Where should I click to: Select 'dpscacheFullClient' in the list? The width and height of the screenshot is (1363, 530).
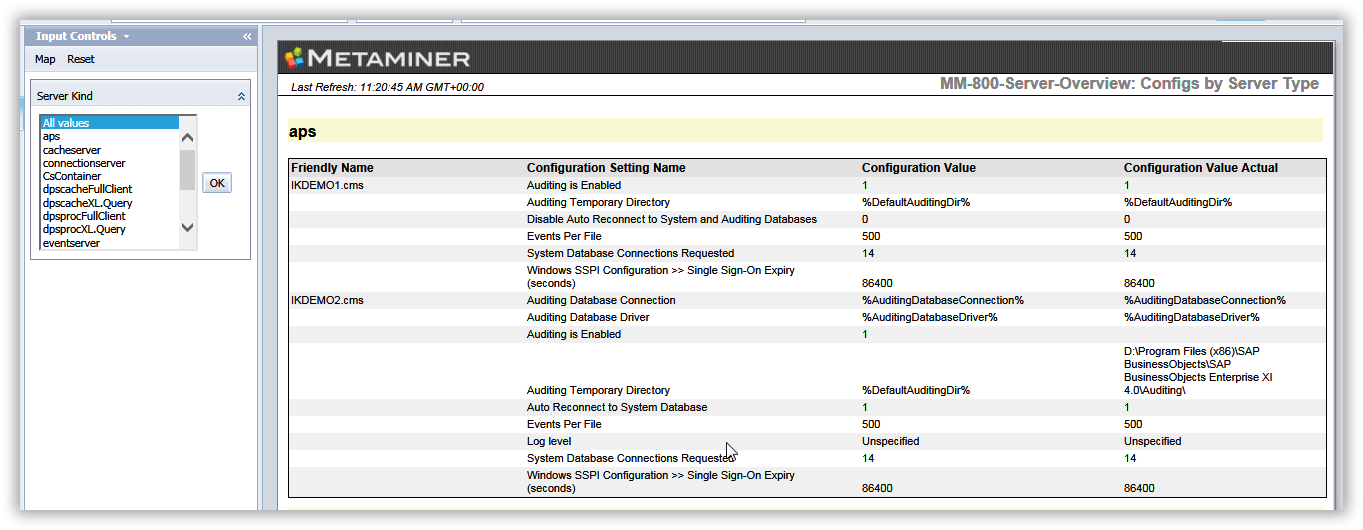click(109, 189)
